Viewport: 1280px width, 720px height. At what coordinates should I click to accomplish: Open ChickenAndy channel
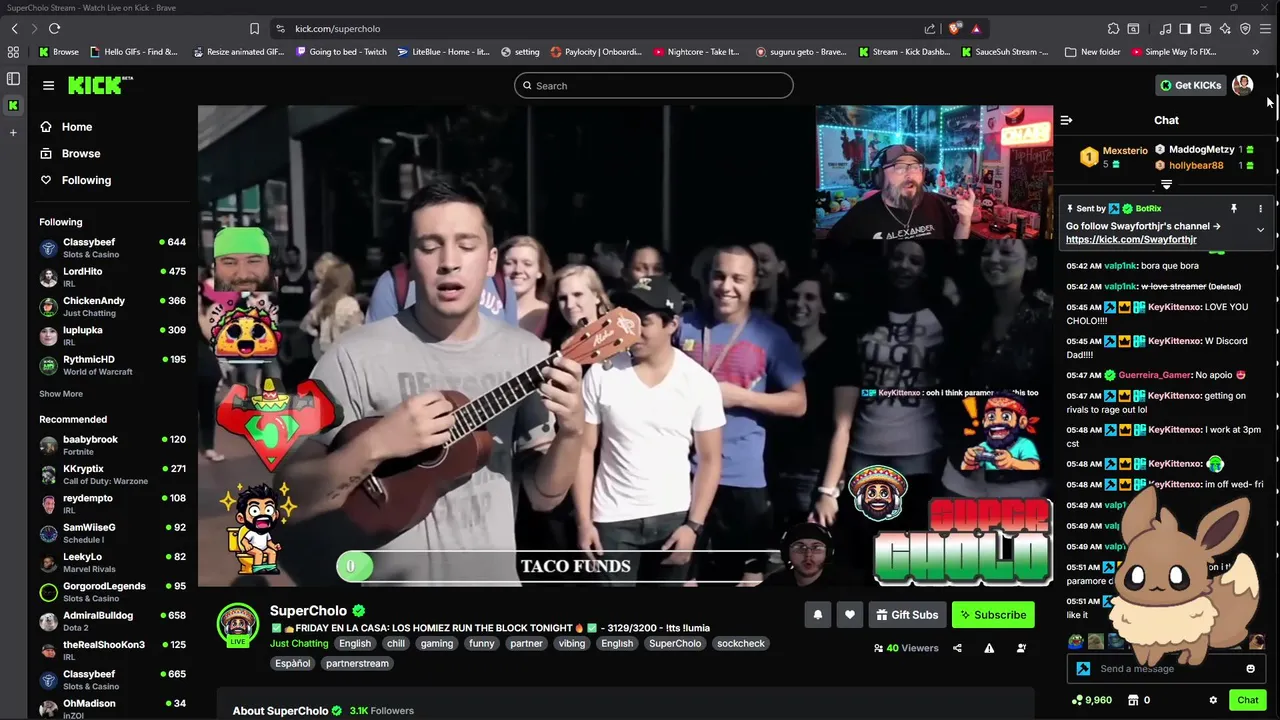112,306
